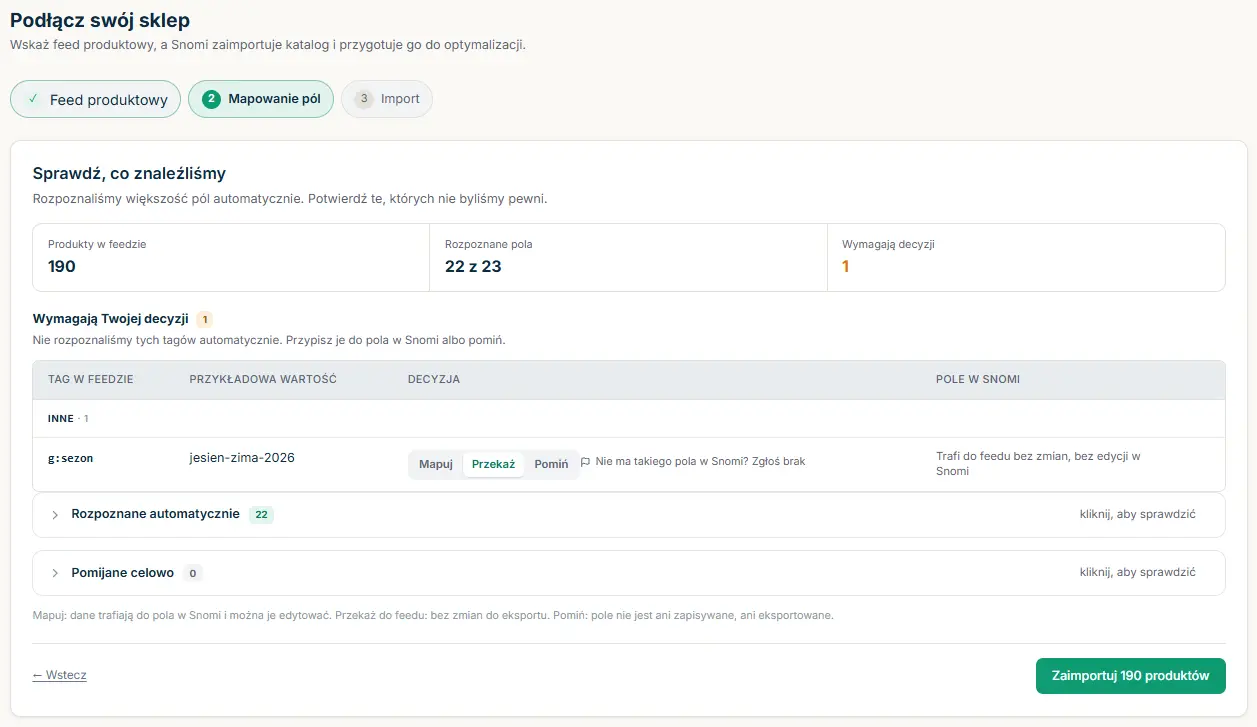1257x727 pixels.
Task: Click the flag icon beside the missing-field question
Action: coord(586,463)
